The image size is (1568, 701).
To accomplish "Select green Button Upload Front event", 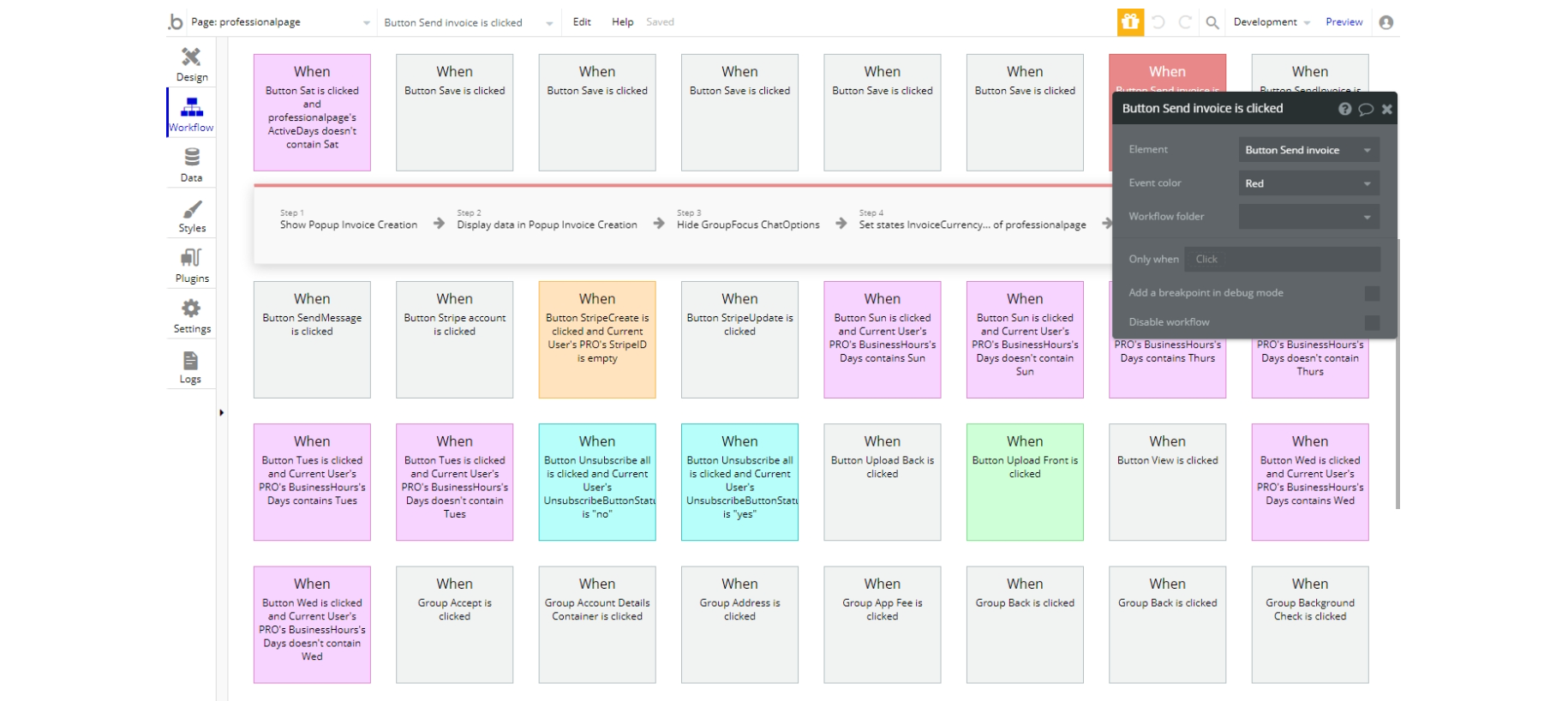I will coord(1025,482).
